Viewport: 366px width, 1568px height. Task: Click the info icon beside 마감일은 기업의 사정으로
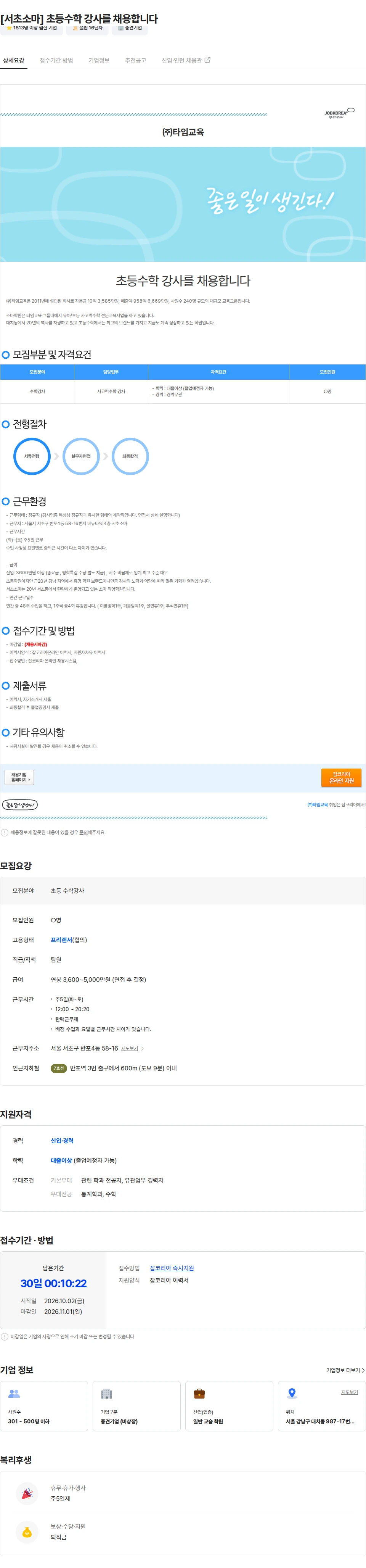(x=5, y=1336)
